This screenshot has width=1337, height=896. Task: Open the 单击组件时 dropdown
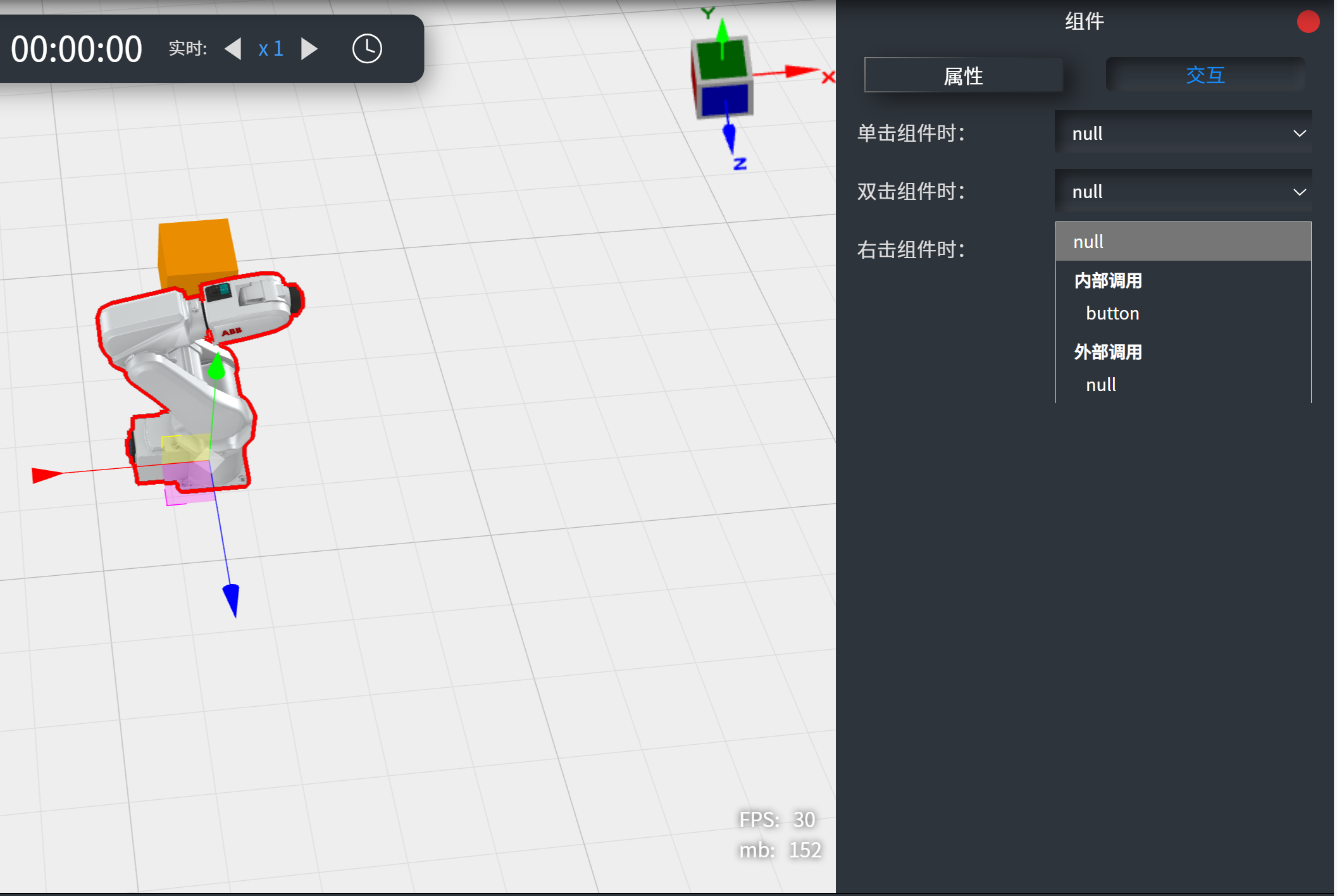point(1183,134)
